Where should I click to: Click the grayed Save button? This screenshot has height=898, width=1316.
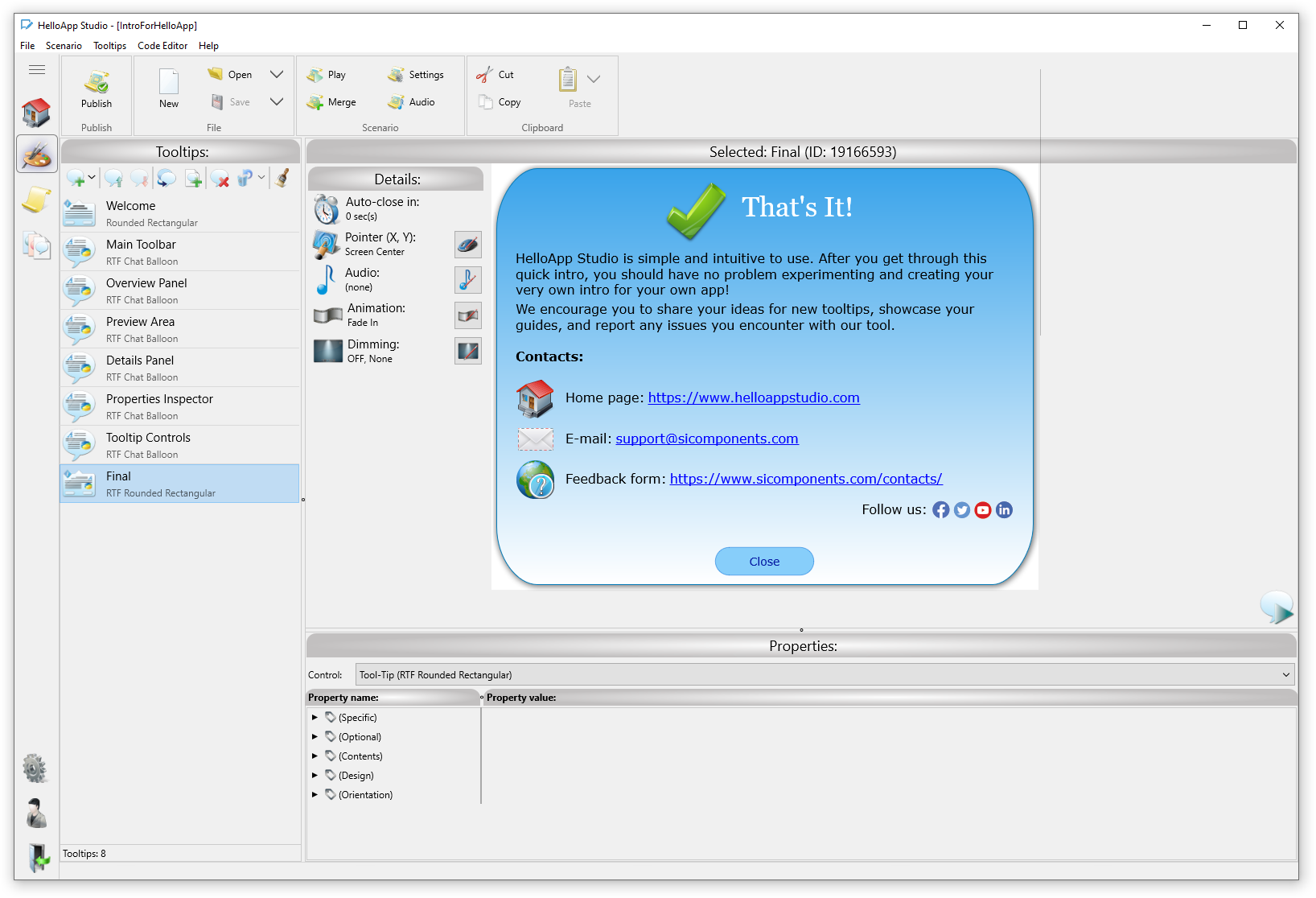pyautogui.click(x=230, y=102)
